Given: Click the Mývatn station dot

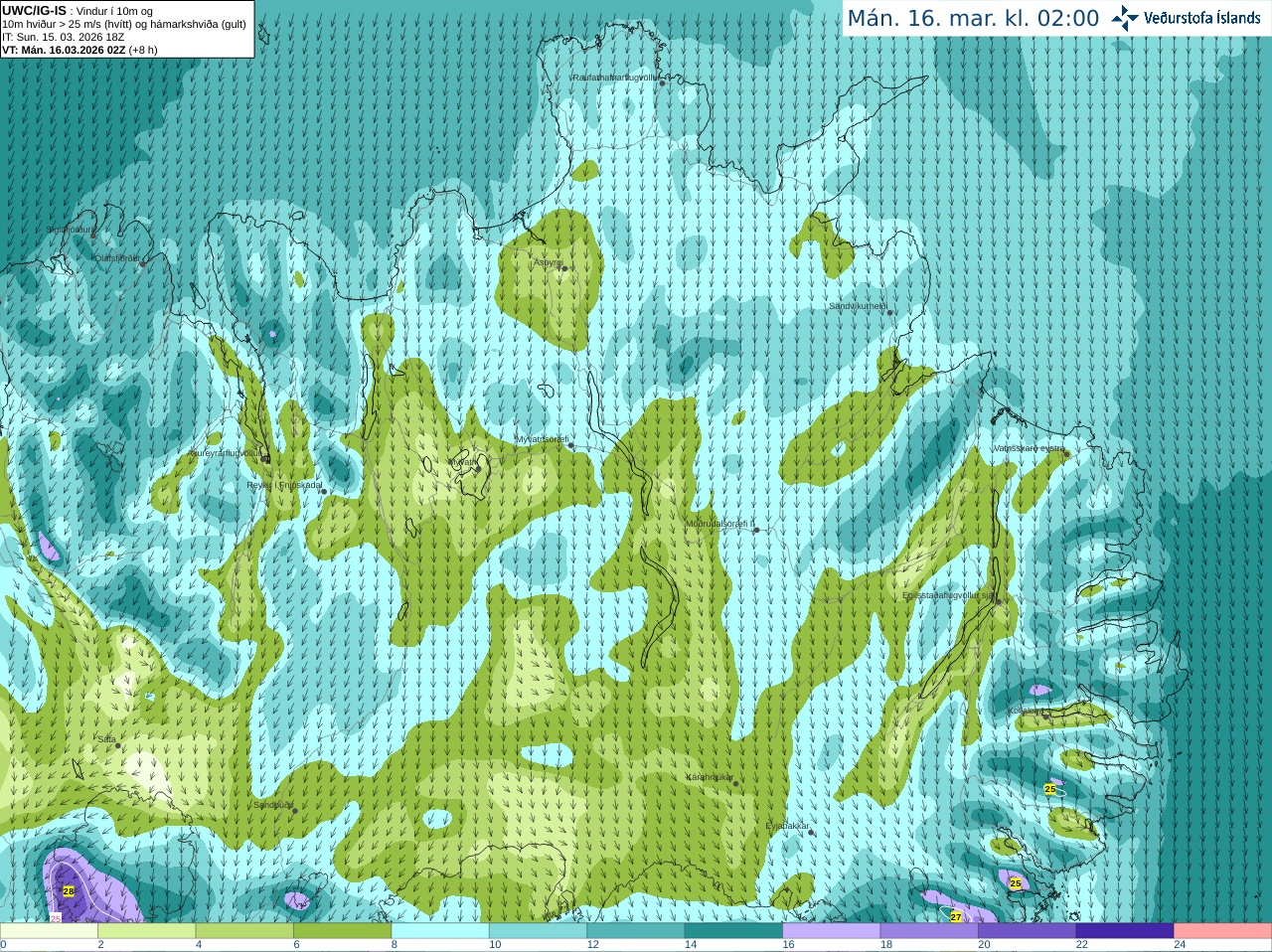Looking at the screenshot, I should click(478, 468).
